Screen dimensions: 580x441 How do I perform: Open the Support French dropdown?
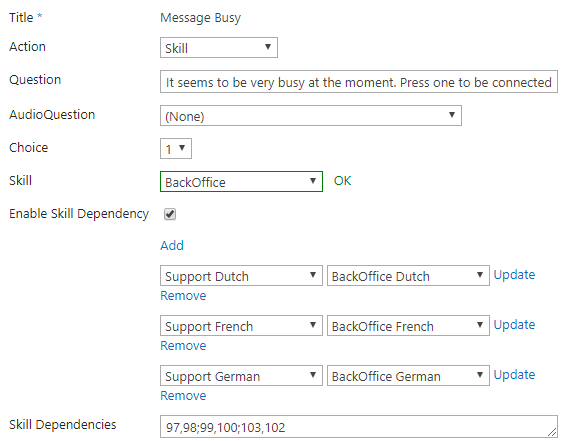coord(241,326)
